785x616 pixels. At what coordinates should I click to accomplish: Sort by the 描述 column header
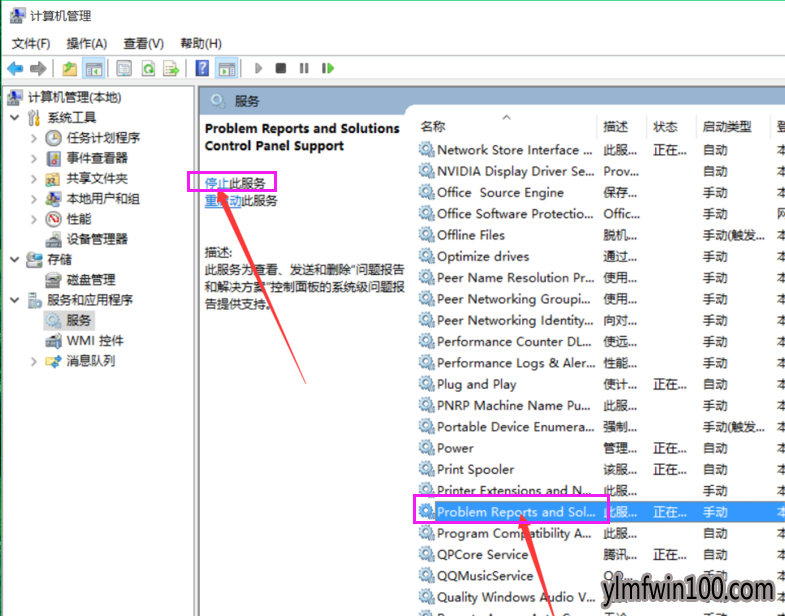coord(615,127)
